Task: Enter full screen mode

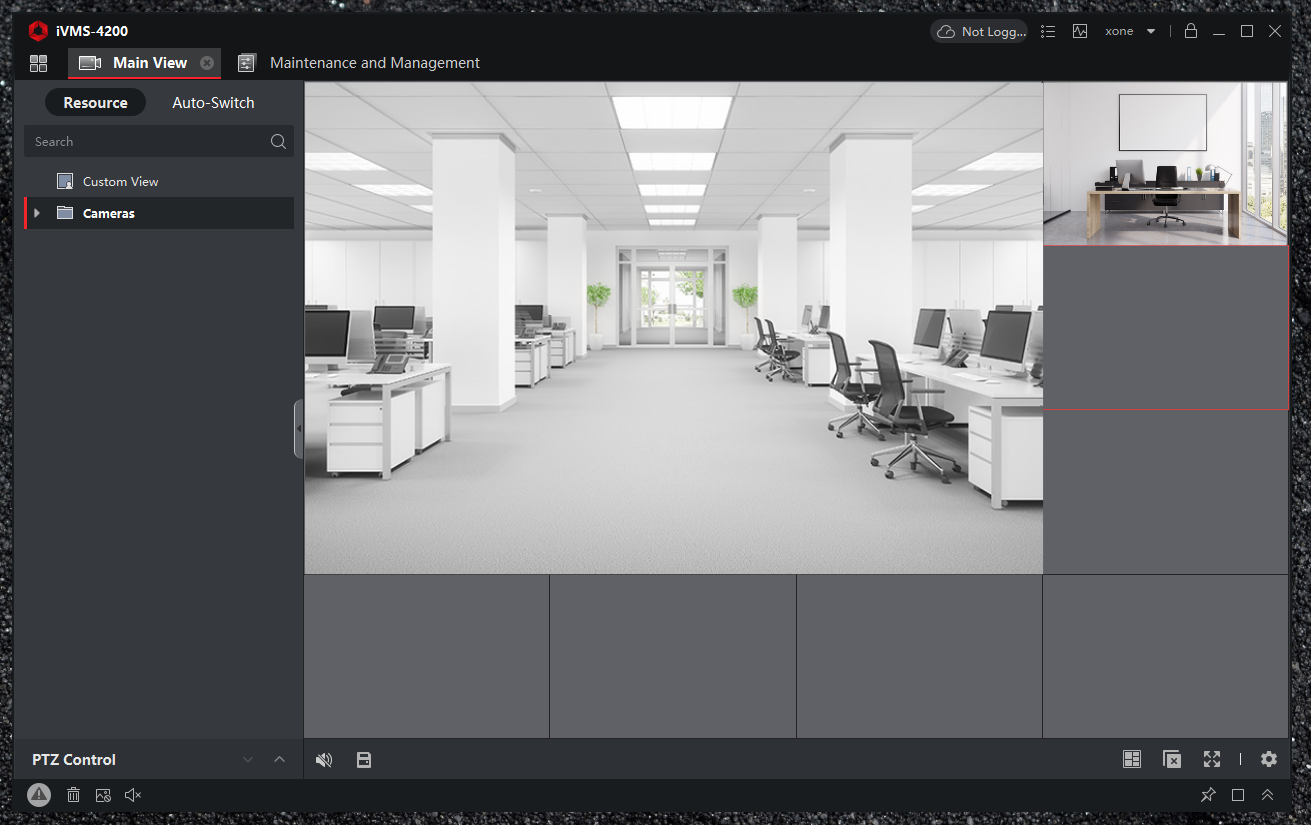Action: click(1212, 760)
